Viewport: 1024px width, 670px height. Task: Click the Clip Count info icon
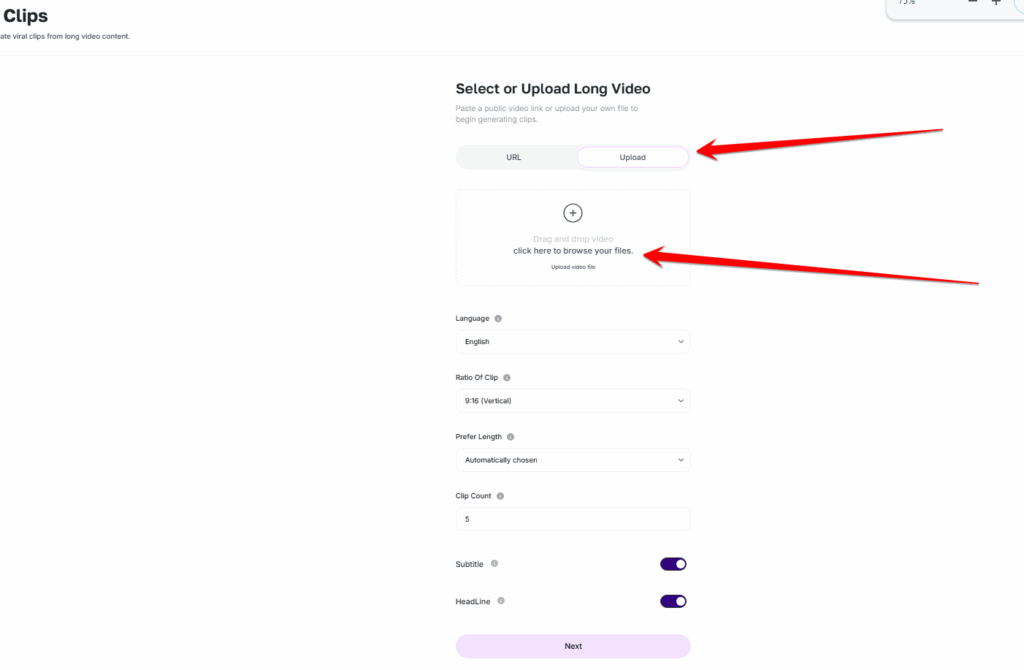point(500,496)
